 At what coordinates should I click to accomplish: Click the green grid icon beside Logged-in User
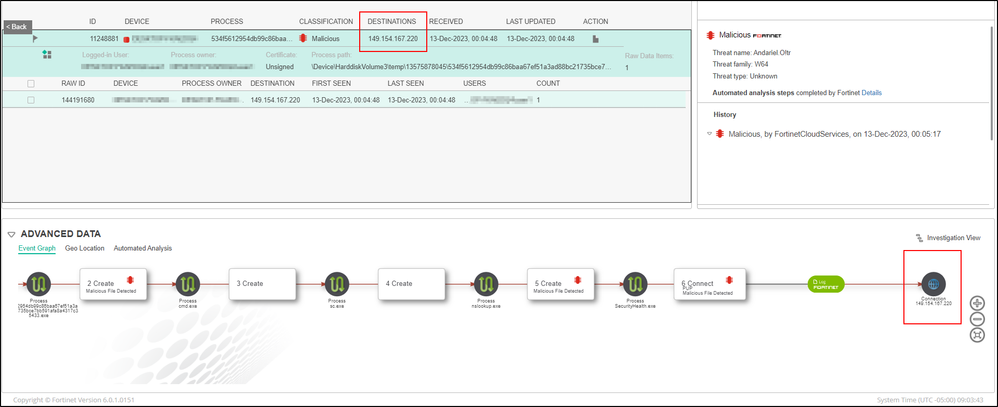point(47,55)
